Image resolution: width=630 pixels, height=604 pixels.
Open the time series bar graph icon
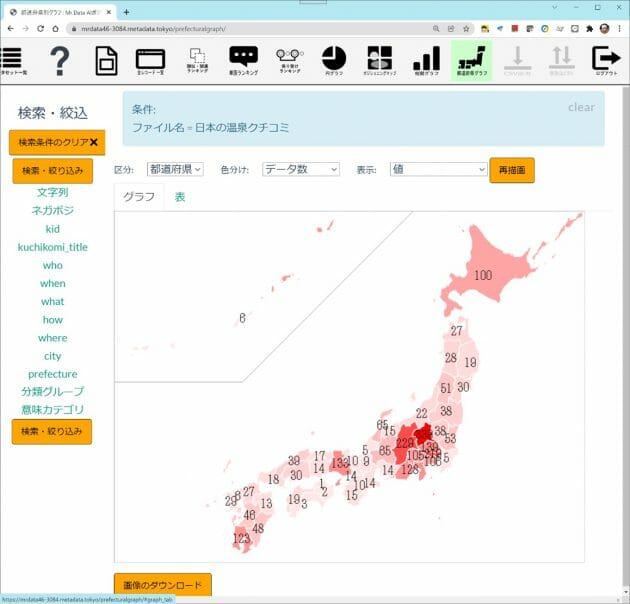tap(426, 61)
